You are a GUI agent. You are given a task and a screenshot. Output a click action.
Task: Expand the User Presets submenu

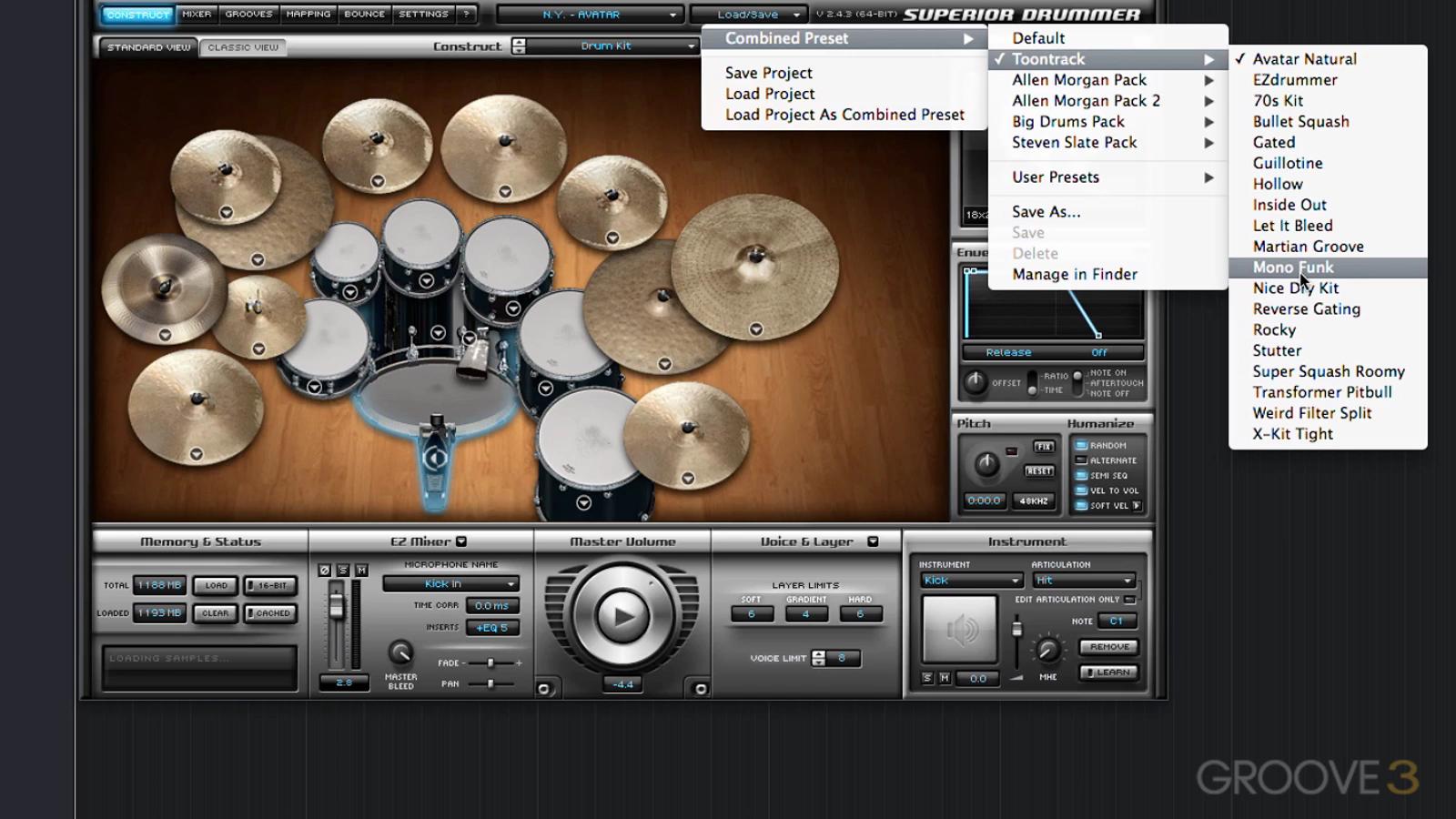click(1108, 177)
